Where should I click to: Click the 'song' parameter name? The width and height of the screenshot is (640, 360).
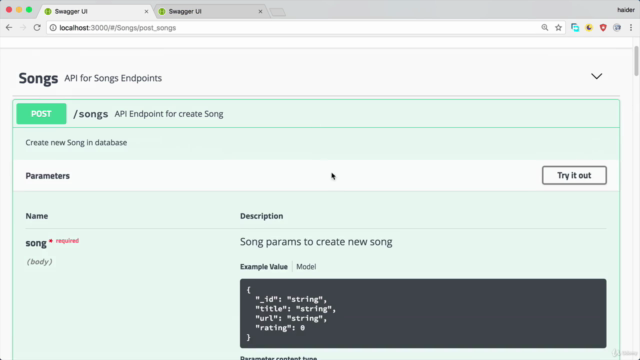click(36, 243)
